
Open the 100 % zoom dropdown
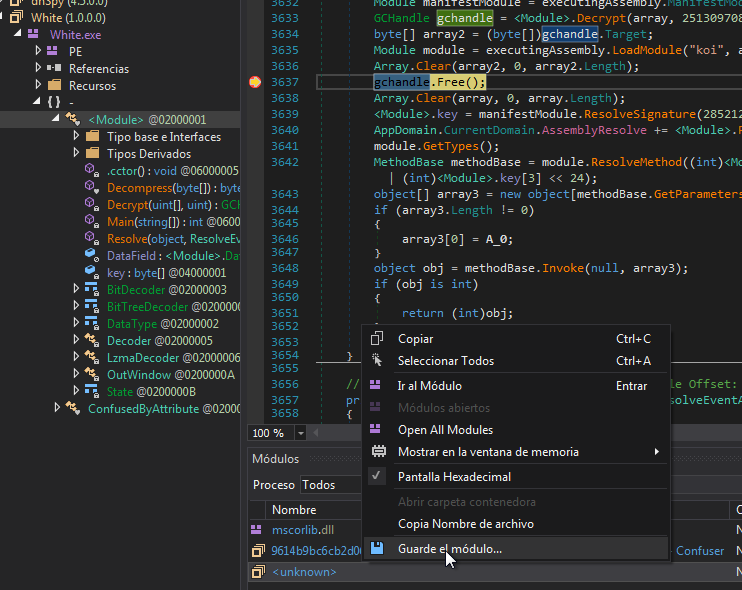click(300, 433)
